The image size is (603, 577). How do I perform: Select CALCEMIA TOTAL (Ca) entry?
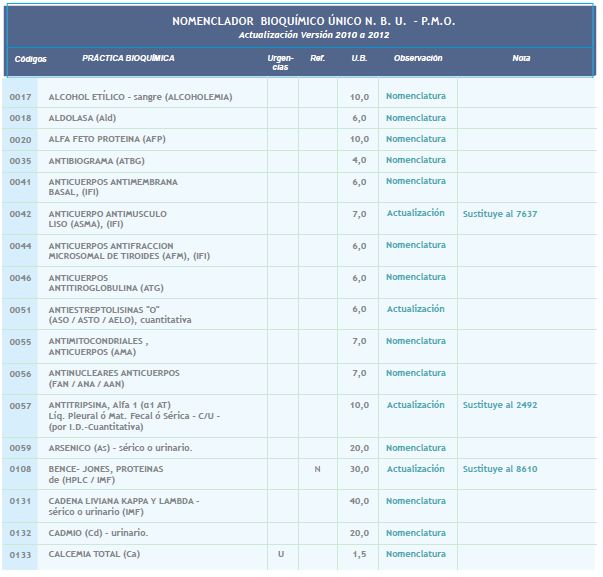pos(94,554)
